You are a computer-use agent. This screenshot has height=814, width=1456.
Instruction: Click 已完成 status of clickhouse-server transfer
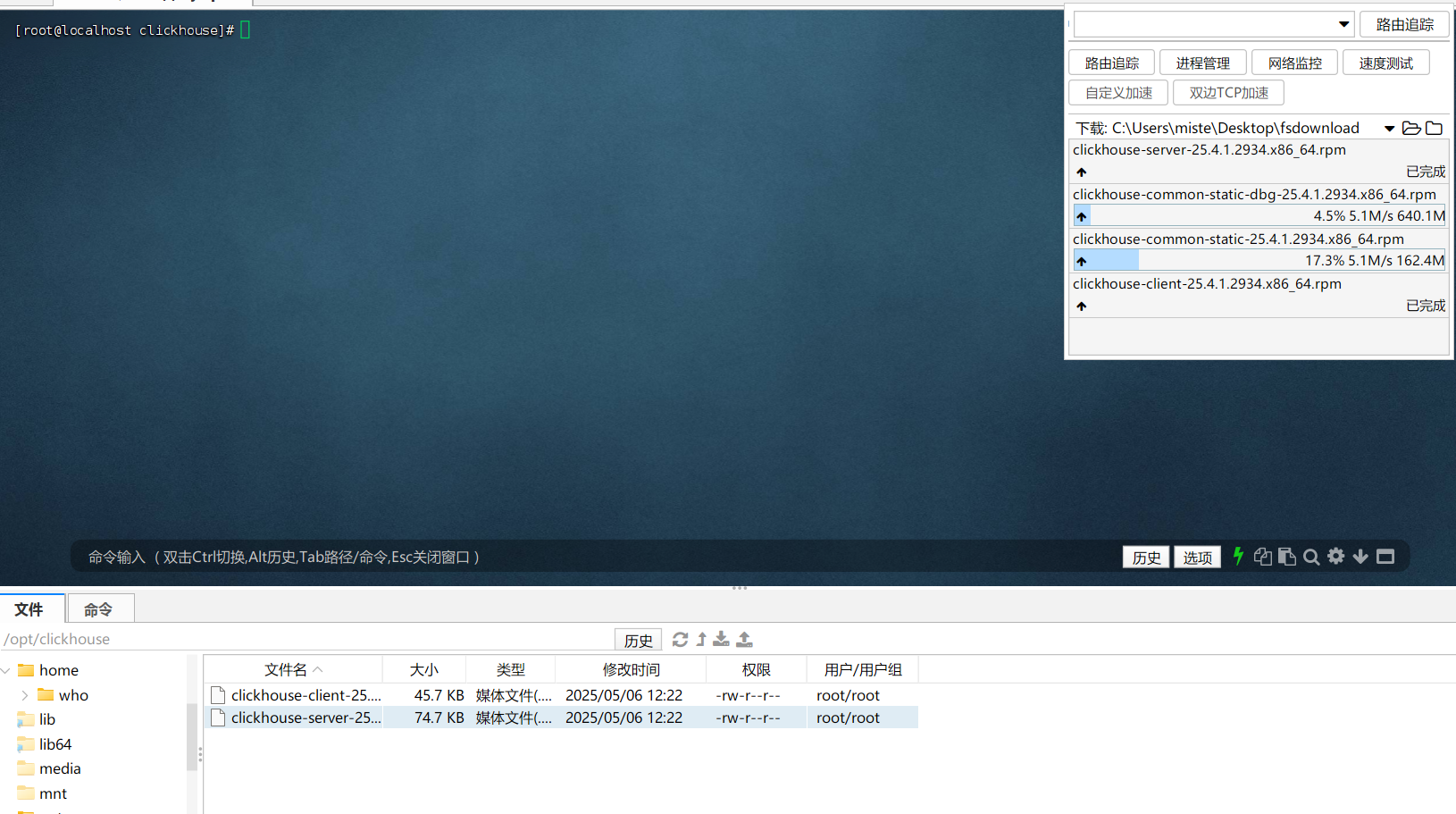click(1426, 172)
